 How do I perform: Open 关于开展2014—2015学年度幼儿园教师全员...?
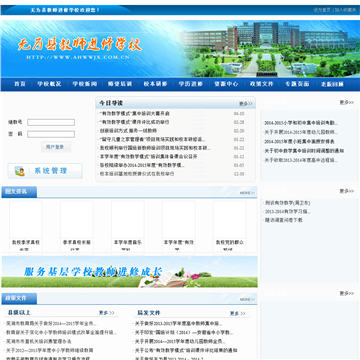tap(180, 341)
